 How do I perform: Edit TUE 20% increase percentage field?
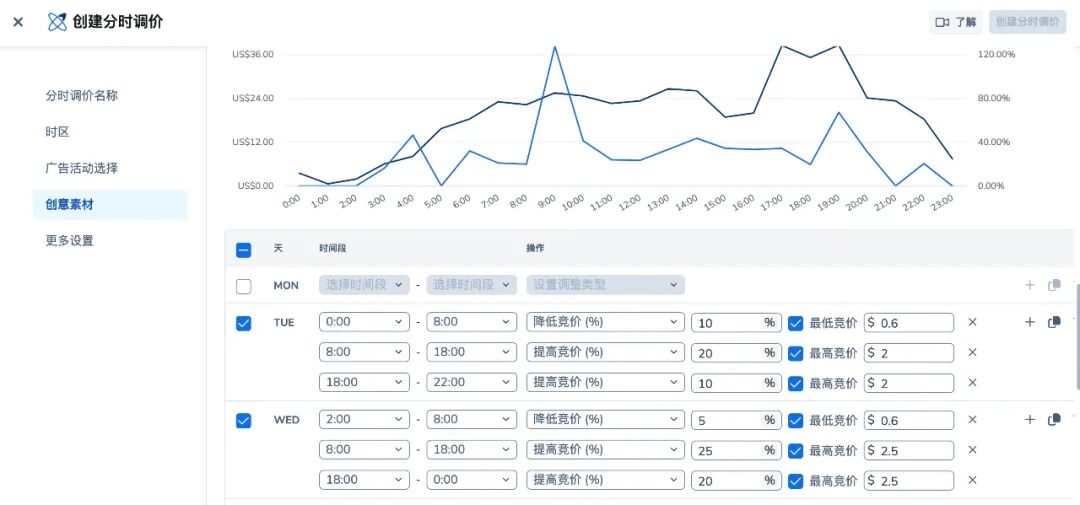coord(736,353)
